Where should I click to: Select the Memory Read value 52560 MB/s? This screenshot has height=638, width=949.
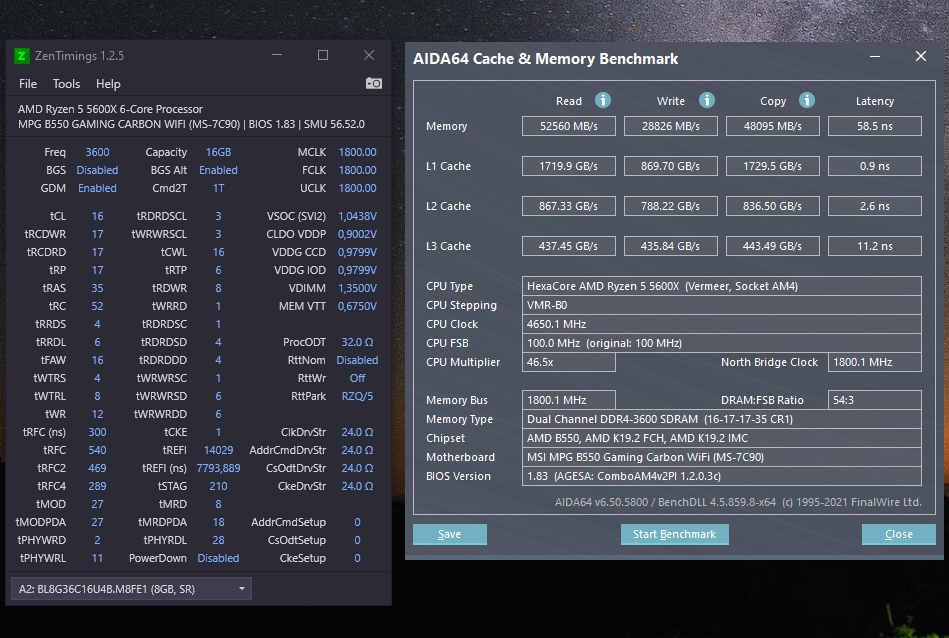(x=569, y=126)
